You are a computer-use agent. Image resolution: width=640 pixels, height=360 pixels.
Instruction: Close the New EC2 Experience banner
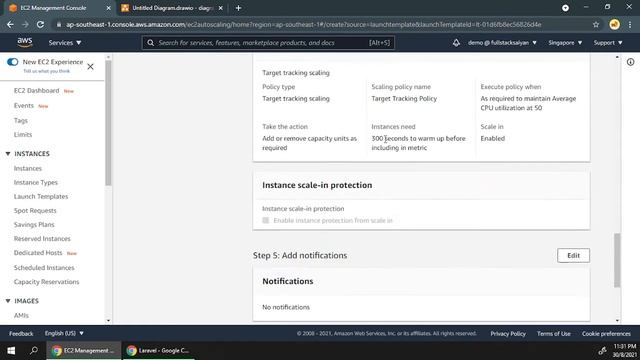click(90, 67)
